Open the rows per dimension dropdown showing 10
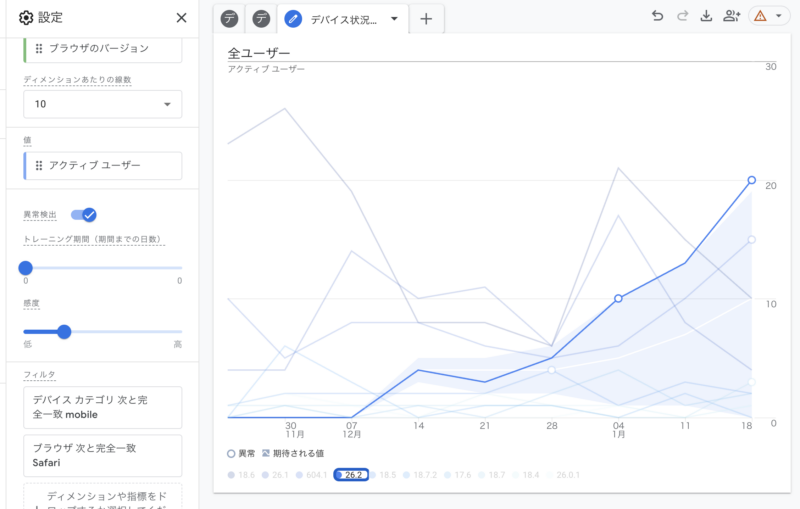Image resolution: width=800 pixels, height=509 pixels. pyautogui.click(x=103, y=104)
